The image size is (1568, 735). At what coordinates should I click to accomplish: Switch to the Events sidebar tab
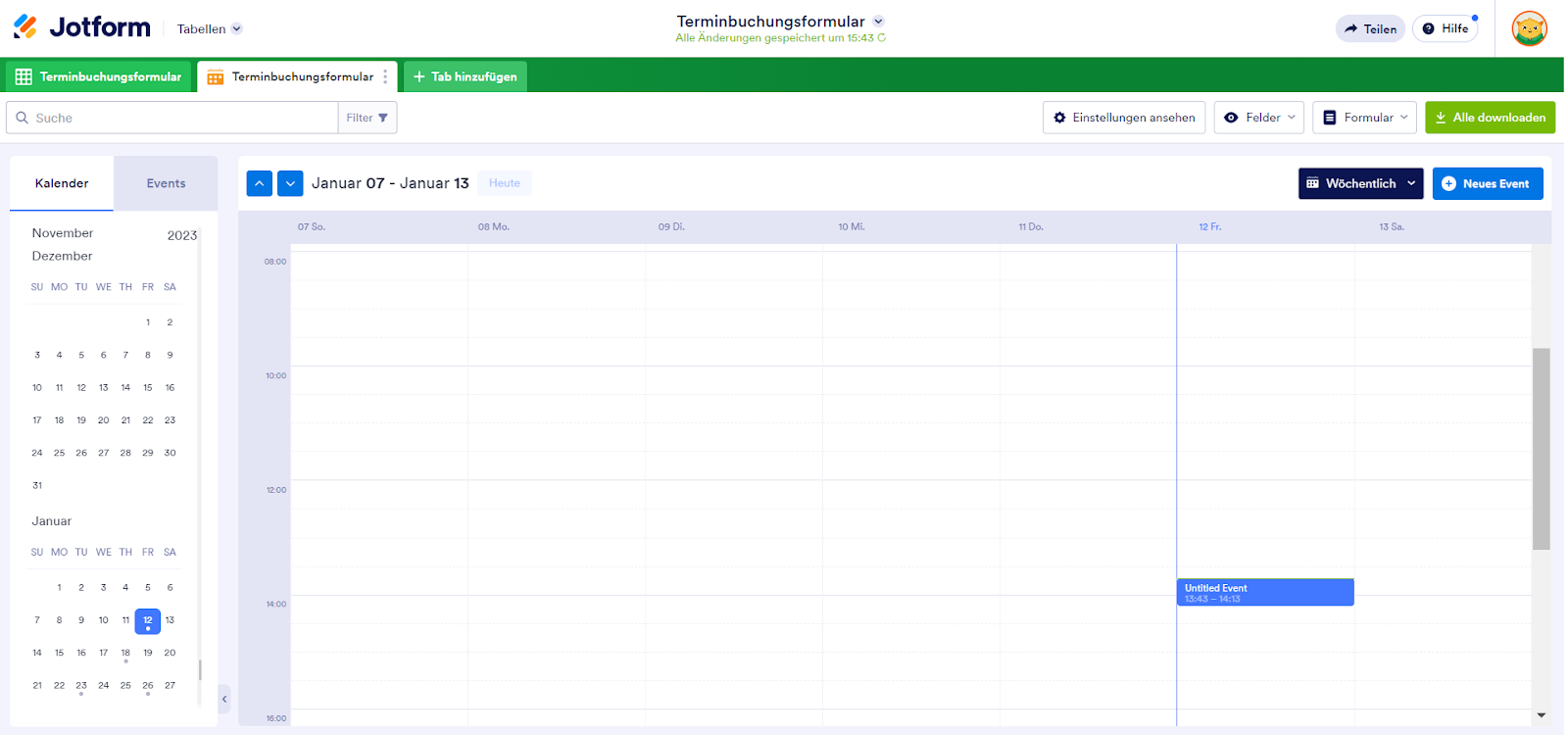(166, 183)
